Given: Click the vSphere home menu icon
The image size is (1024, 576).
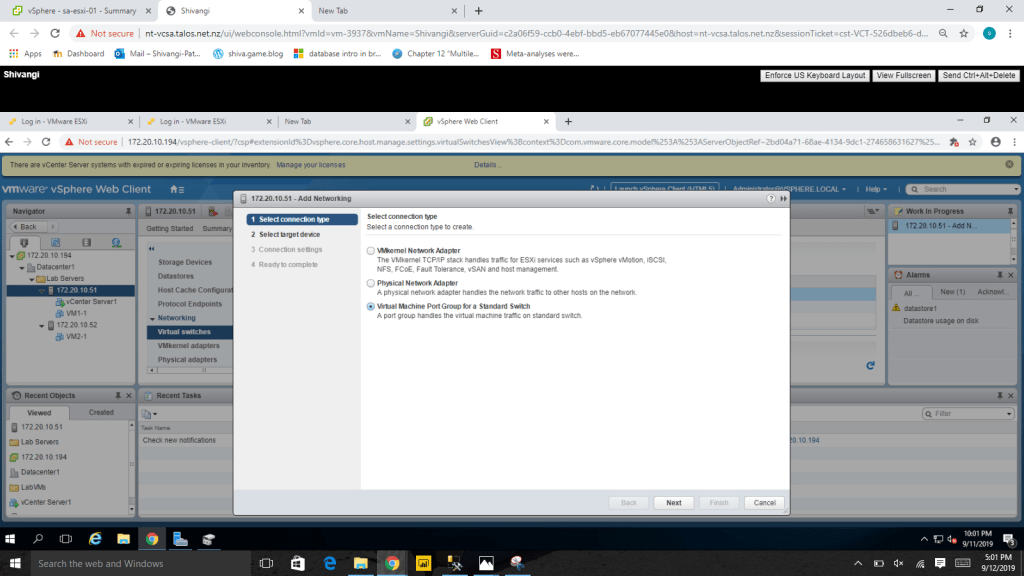Looking at the screenshot, I should click(x=176, y=189).
